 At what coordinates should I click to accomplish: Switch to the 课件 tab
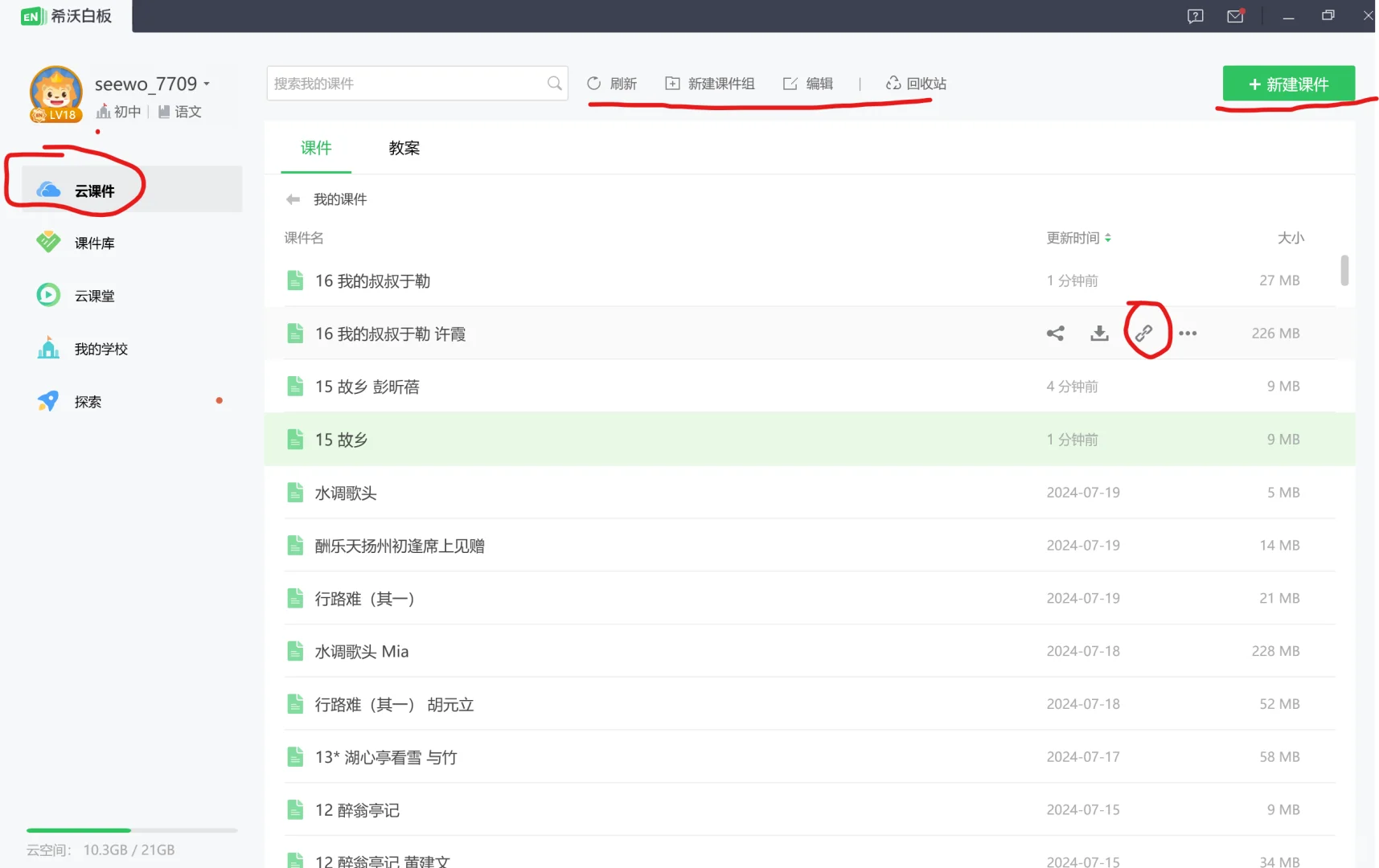[x=316, y=148]
